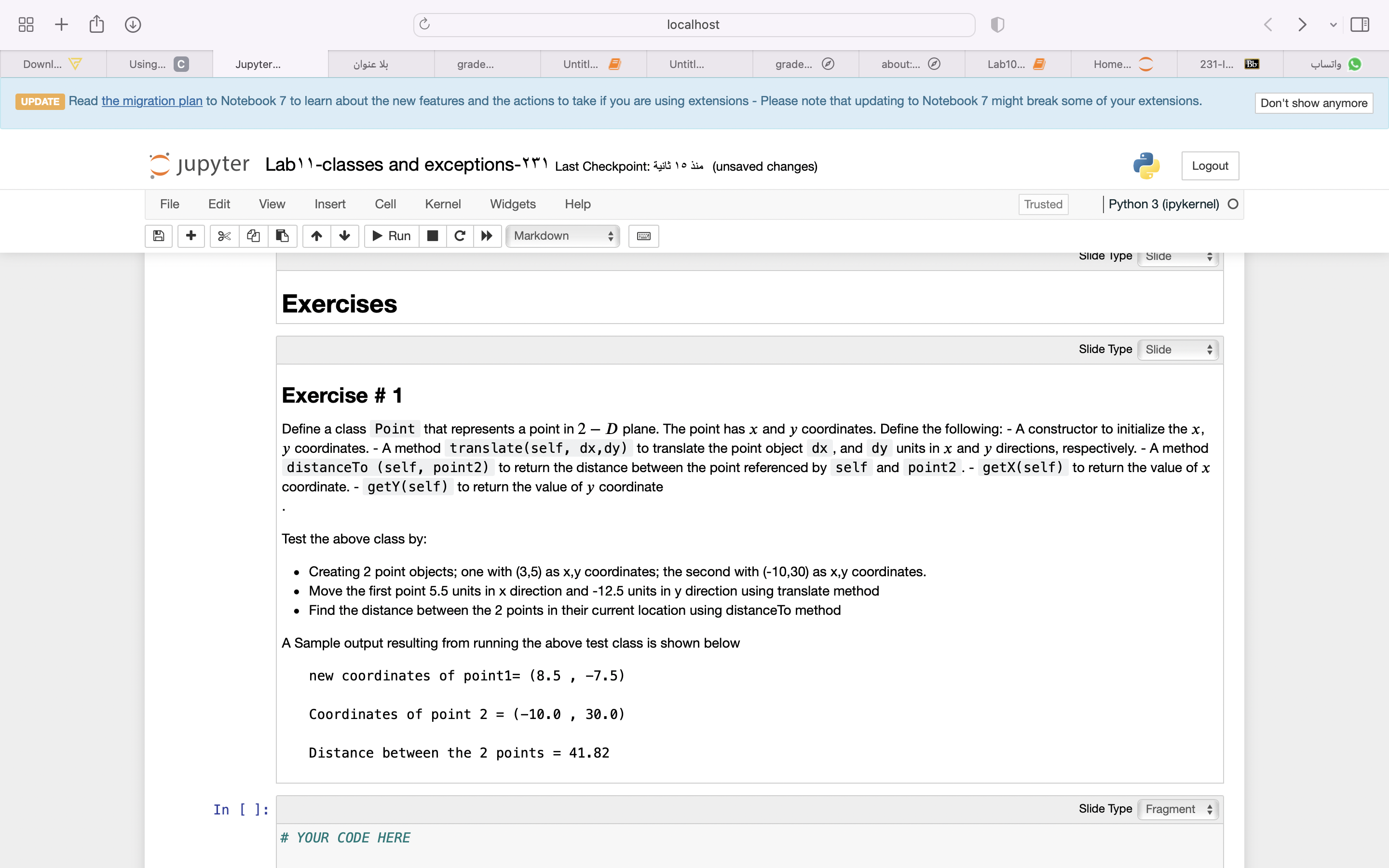This screenshot has height=868, width=1389.
Task: Cut the selected cell using scissors icon
Action: pyautogui.click(x=224, y=236)
